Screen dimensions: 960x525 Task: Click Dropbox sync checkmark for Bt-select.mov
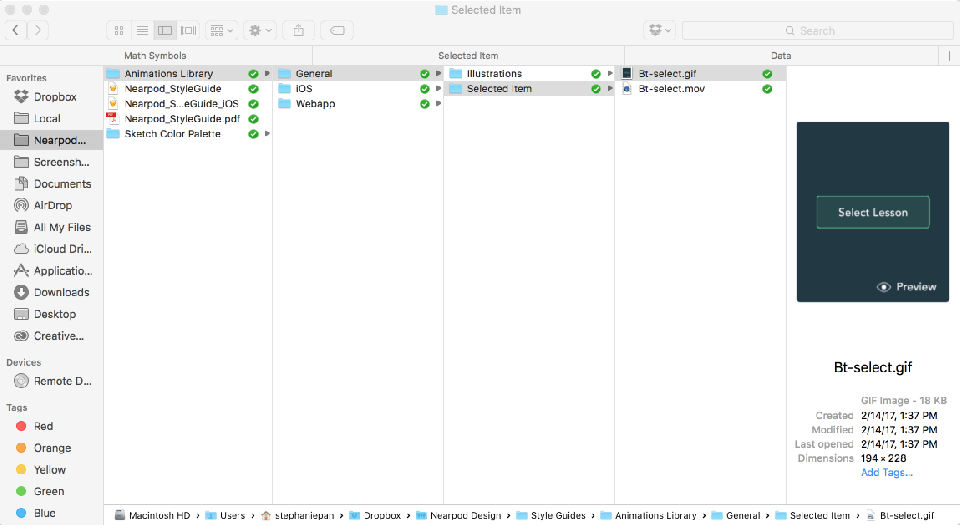[x=767, y=89]
